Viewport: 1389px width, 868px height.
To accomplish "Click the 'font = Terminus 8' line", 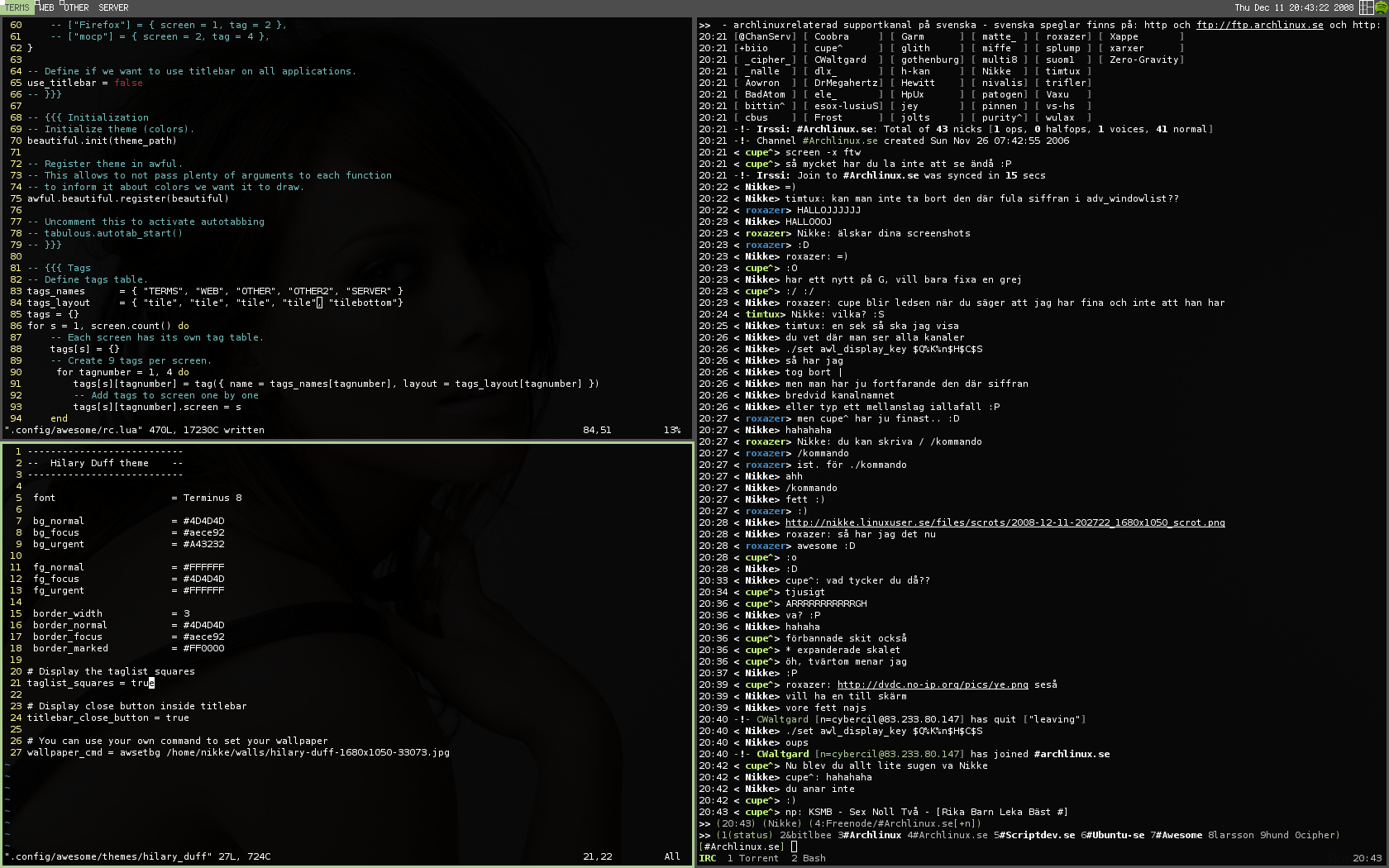I will tap(137, 498).
